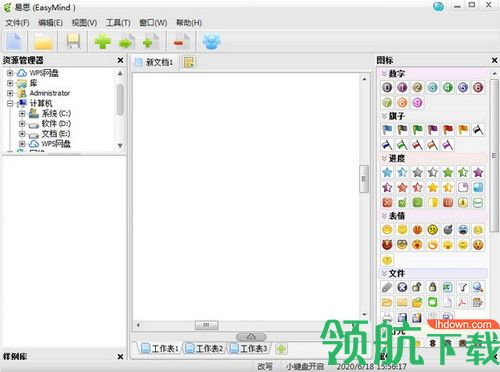Select the 计算机 tree item
This screenshot has width=500, height=372.
click(x=41, y=103)
